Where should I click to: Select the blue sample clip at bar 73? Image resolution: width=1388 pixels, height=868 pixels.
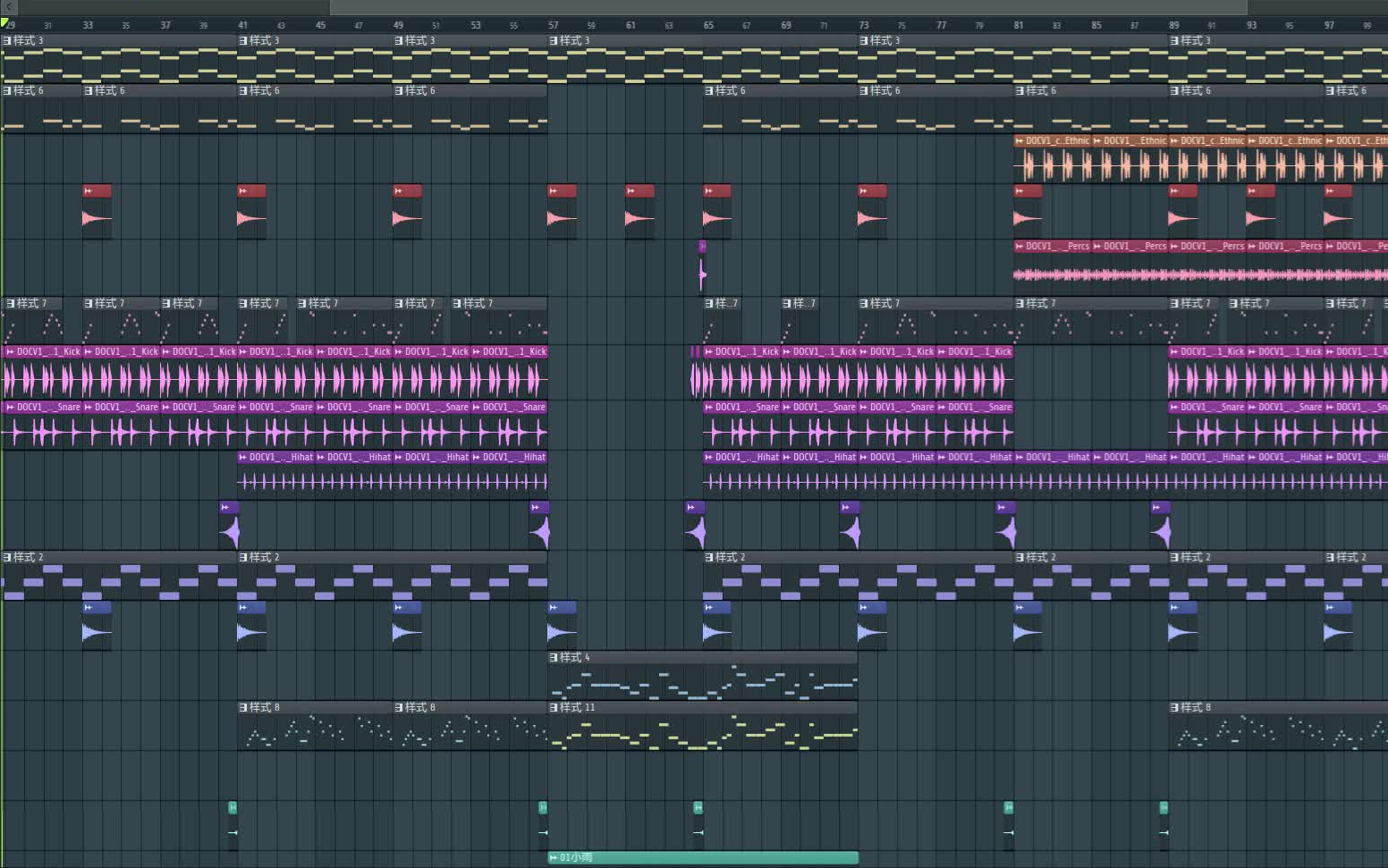(872, 626)
